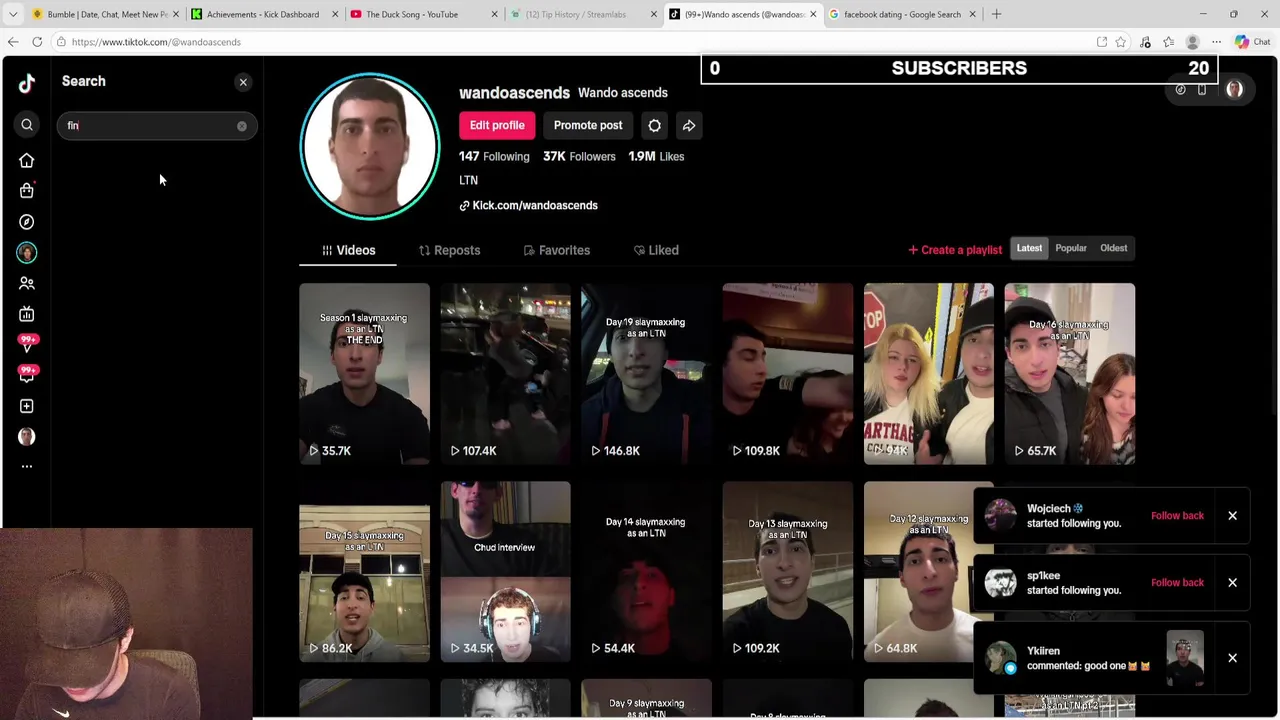Viewport: 1280px width, 720px height.
Task: Open the Chud interview video
Action: (x=505, y=571)
